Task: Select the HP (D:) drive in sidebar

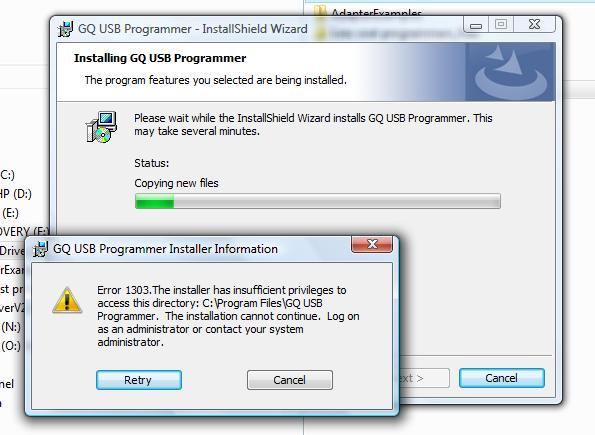Action: [15, 194]
